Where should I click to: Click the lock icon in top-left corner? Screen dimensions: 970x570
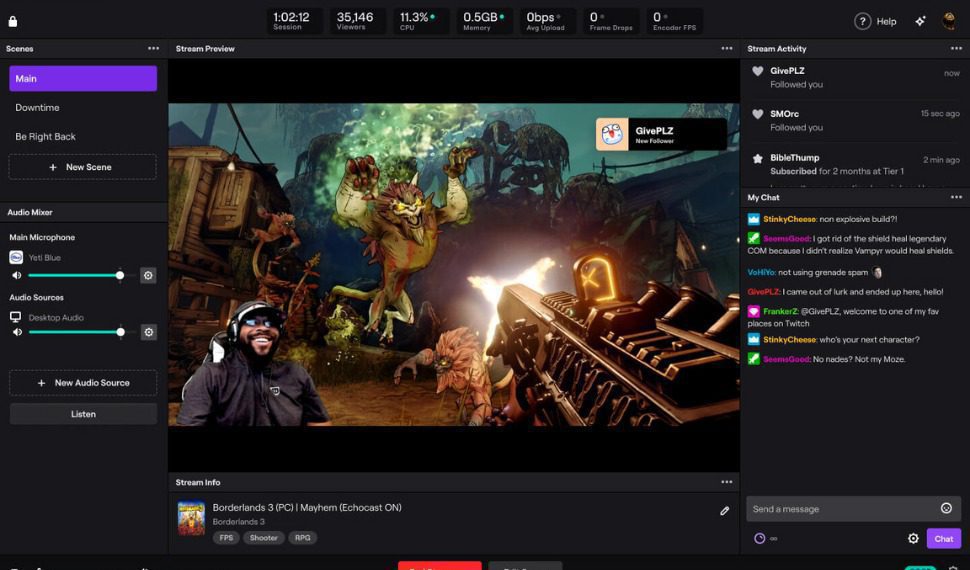tap(13, 21)
